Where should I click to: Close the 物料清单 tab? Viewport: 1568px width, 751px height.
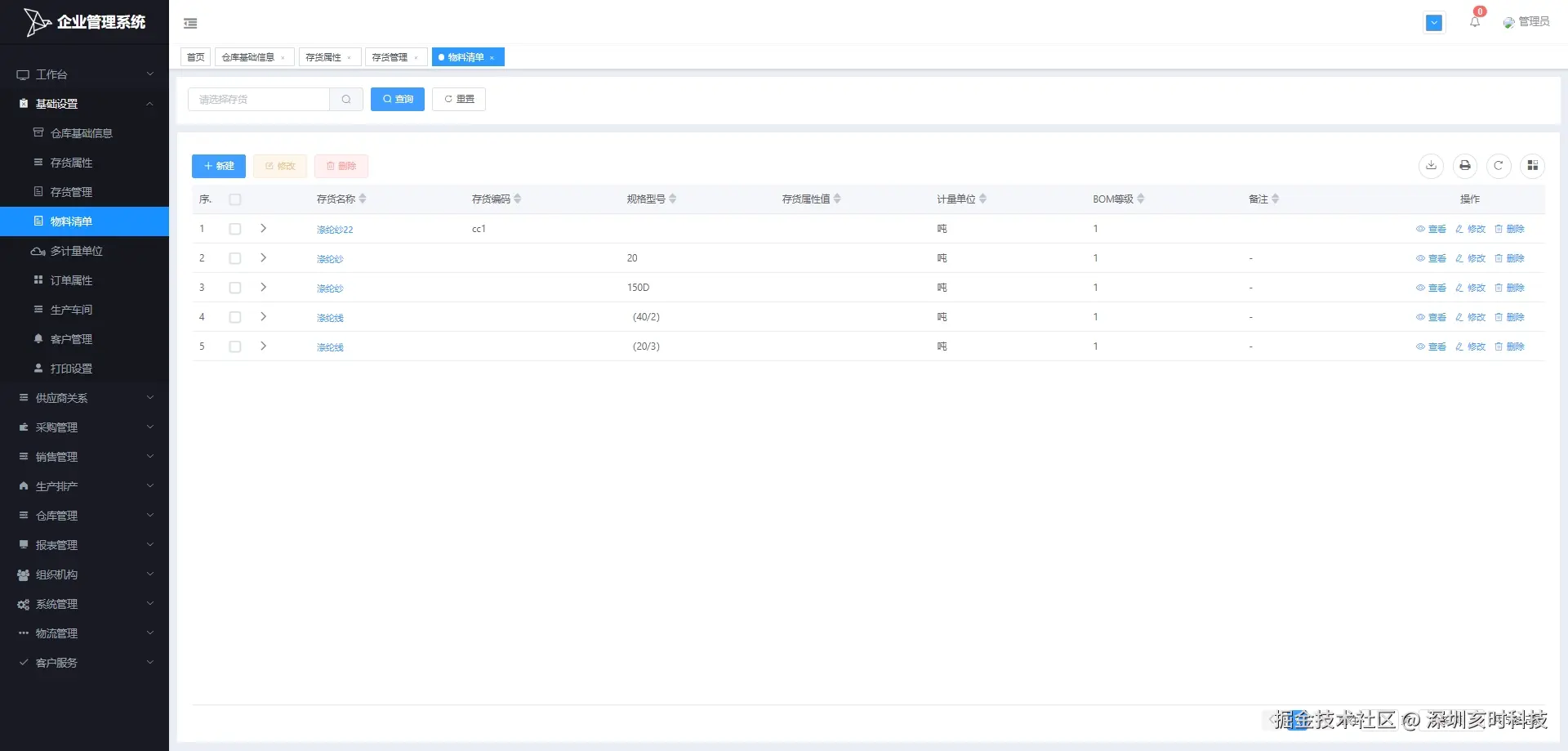(492, 58)
